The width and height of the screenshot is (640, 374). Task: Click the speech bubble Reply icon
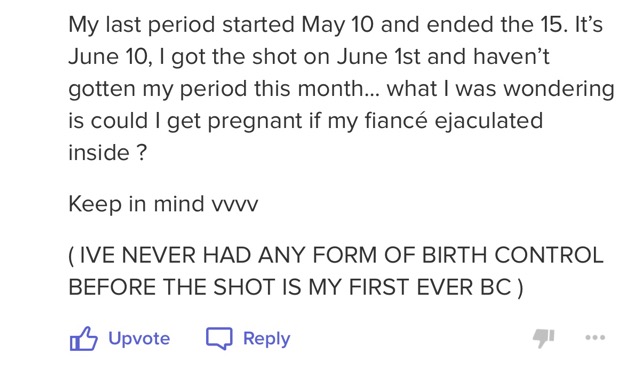pyautogui.click(x=219, y=338)
